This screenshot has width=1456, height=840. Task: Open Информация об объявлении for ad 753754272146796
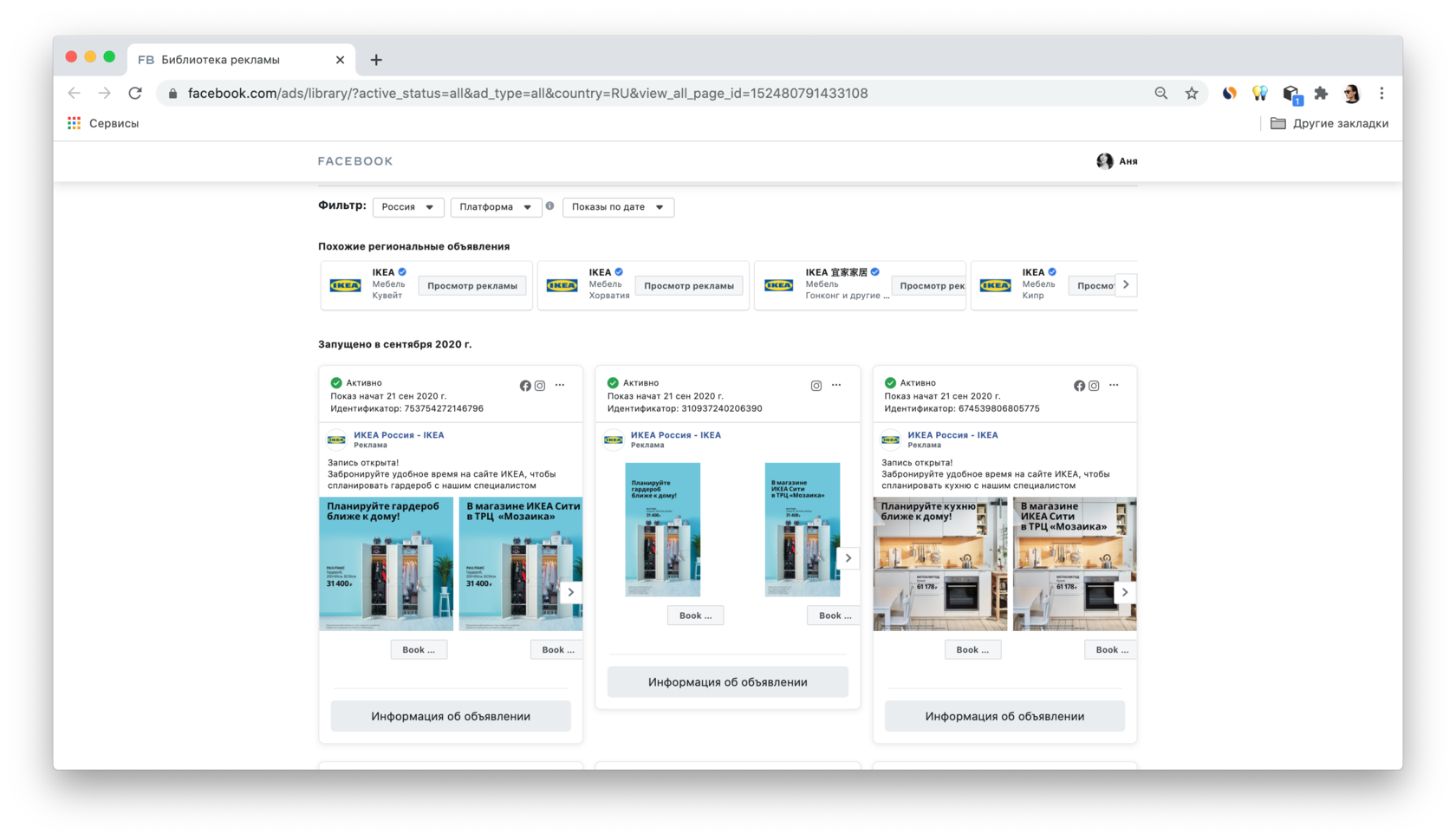coord(451,716)
